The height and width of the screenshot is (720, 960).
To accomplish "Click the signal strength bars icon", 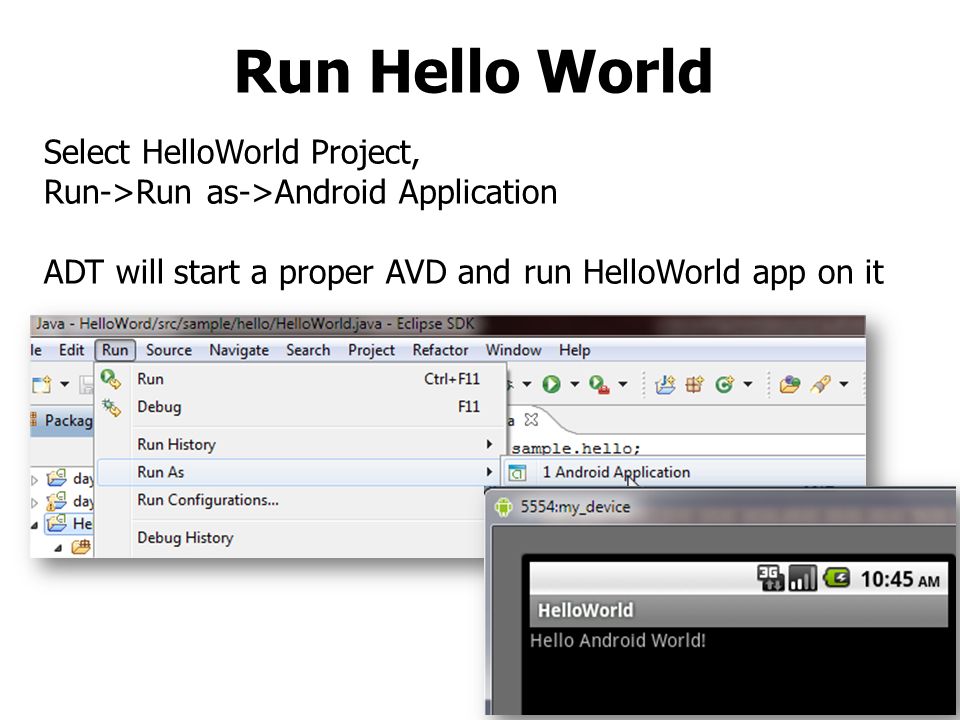I will coord(803,578).
